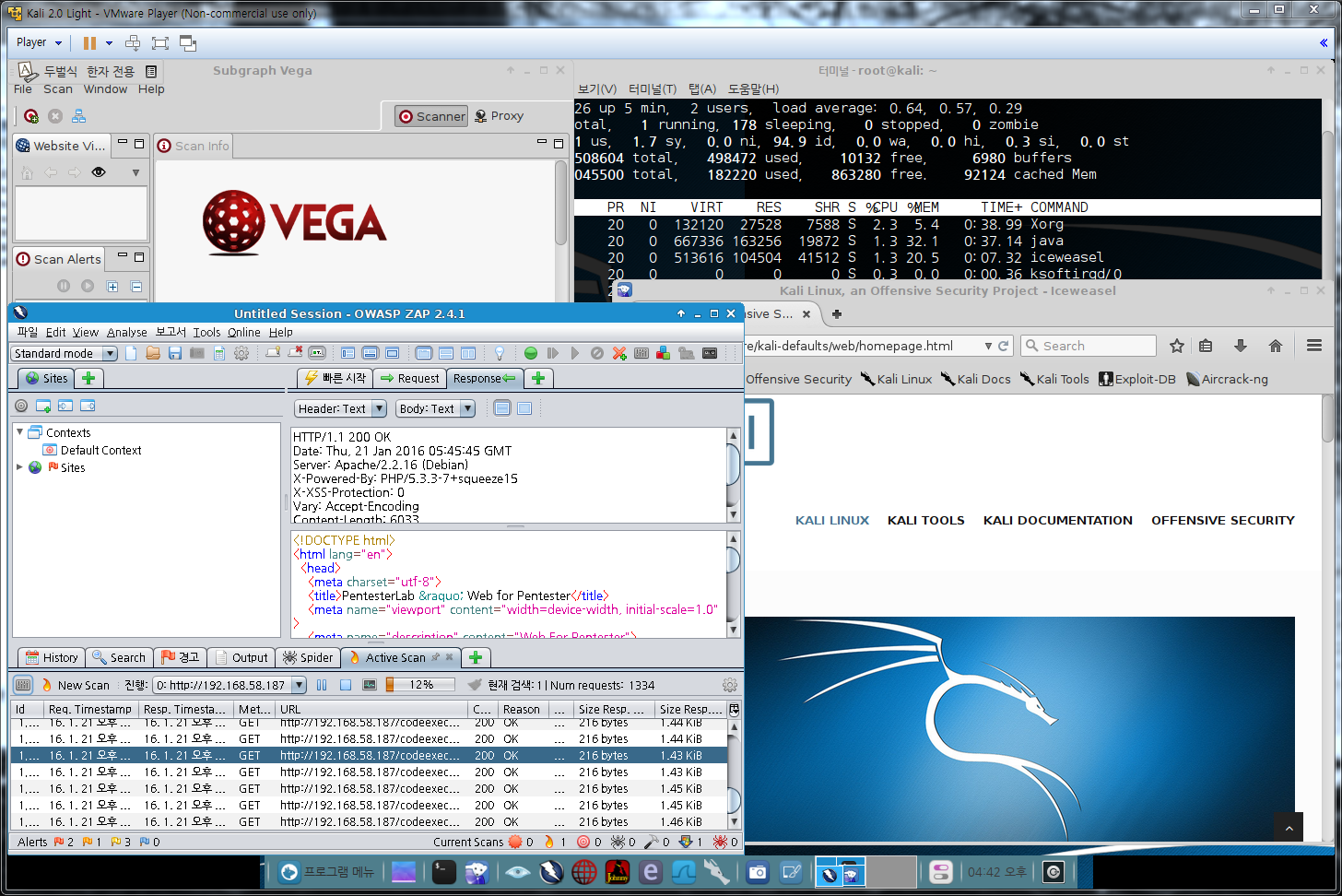
Task: Open the Body: Text view dropdown
Action: pos(435,408)
